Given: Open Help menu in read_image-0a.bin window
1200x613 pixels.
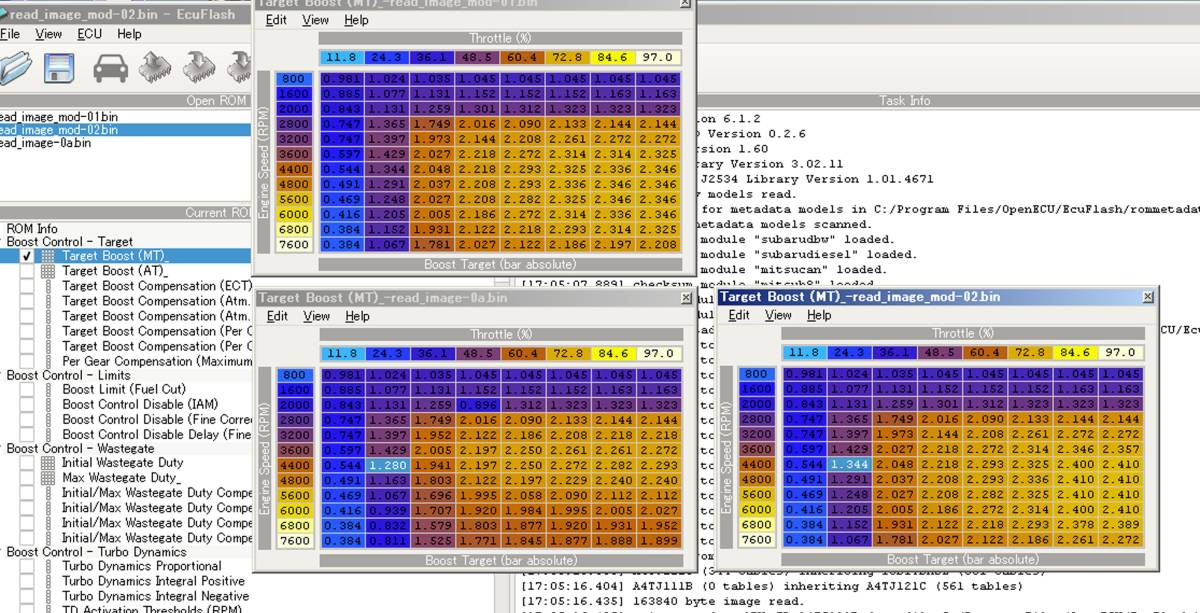Looking at the screenshot, I should click(x=357, y=316).
